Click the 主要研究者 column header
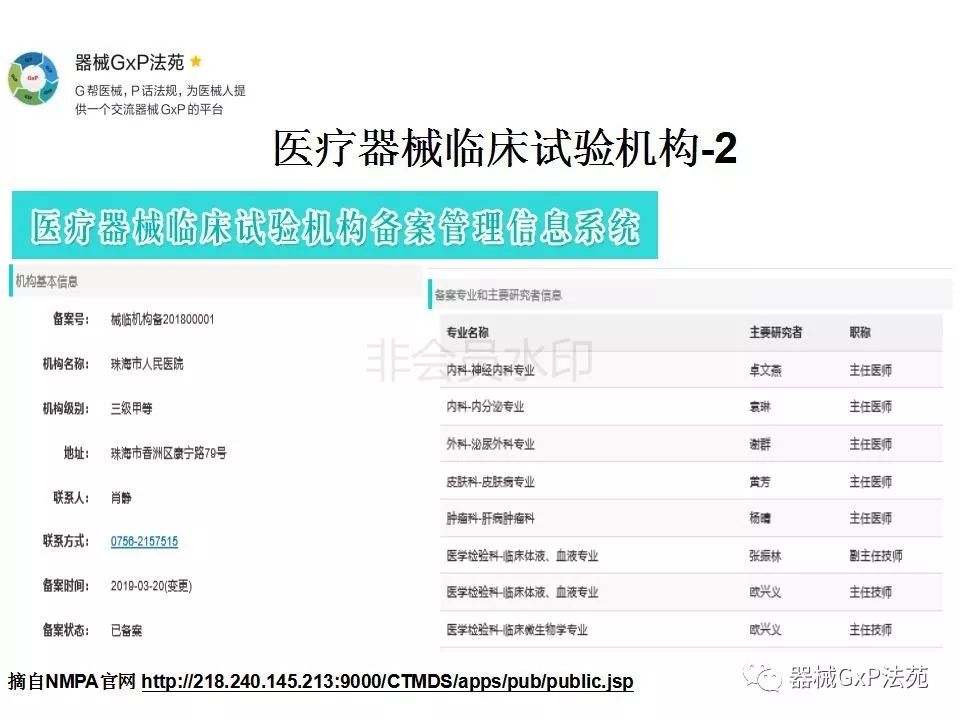The image size is (960, 720). coord(775,332)
